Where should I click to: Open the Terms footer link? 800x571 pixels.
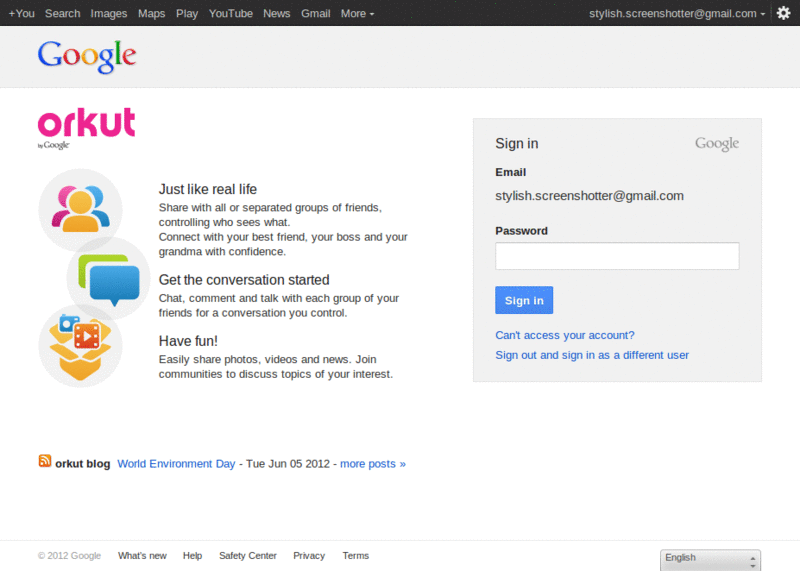356,556
